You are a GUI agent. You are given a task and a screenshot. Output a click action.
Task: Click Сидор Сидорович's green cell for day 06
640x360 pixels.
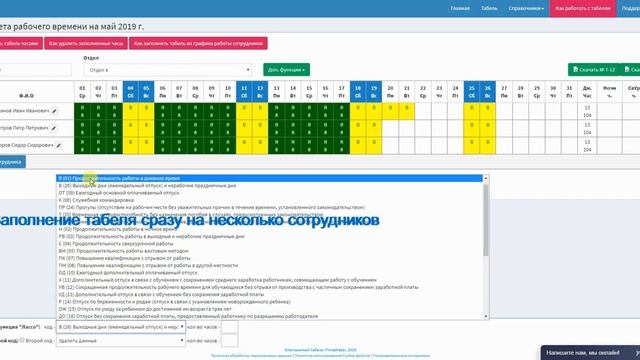click(162, 145)
